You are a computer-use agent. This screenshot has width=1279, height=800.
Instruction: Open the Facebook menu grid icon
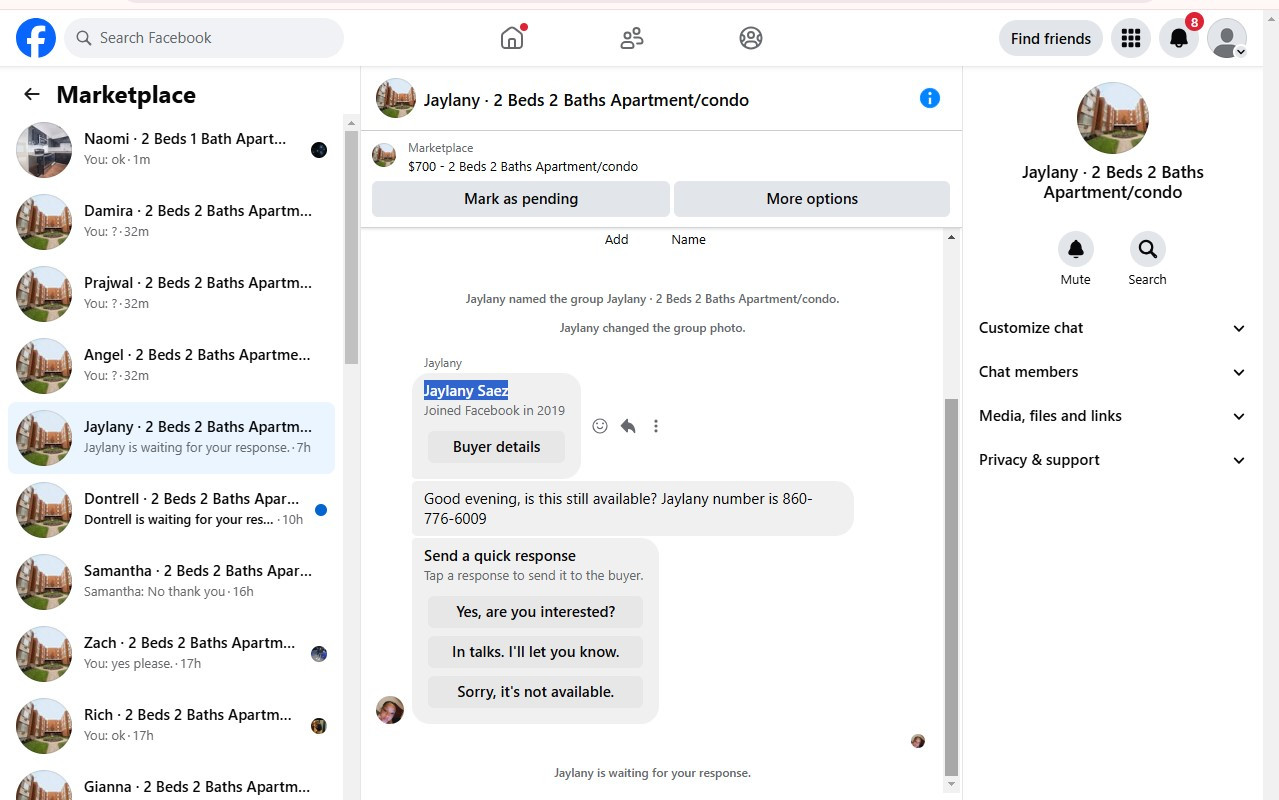click(1131, 38)
